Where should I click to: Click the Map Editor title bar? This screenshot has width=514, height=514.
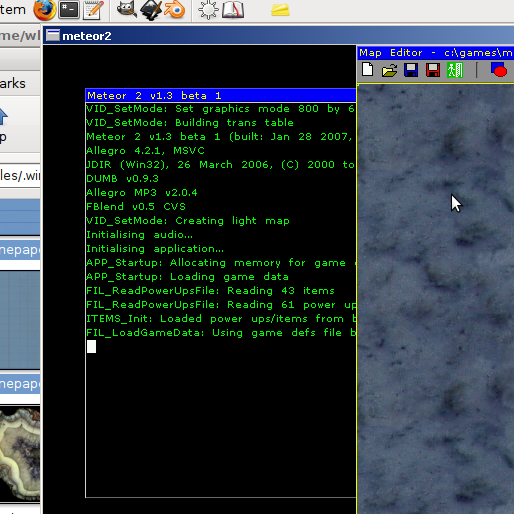tap(436, 53)
